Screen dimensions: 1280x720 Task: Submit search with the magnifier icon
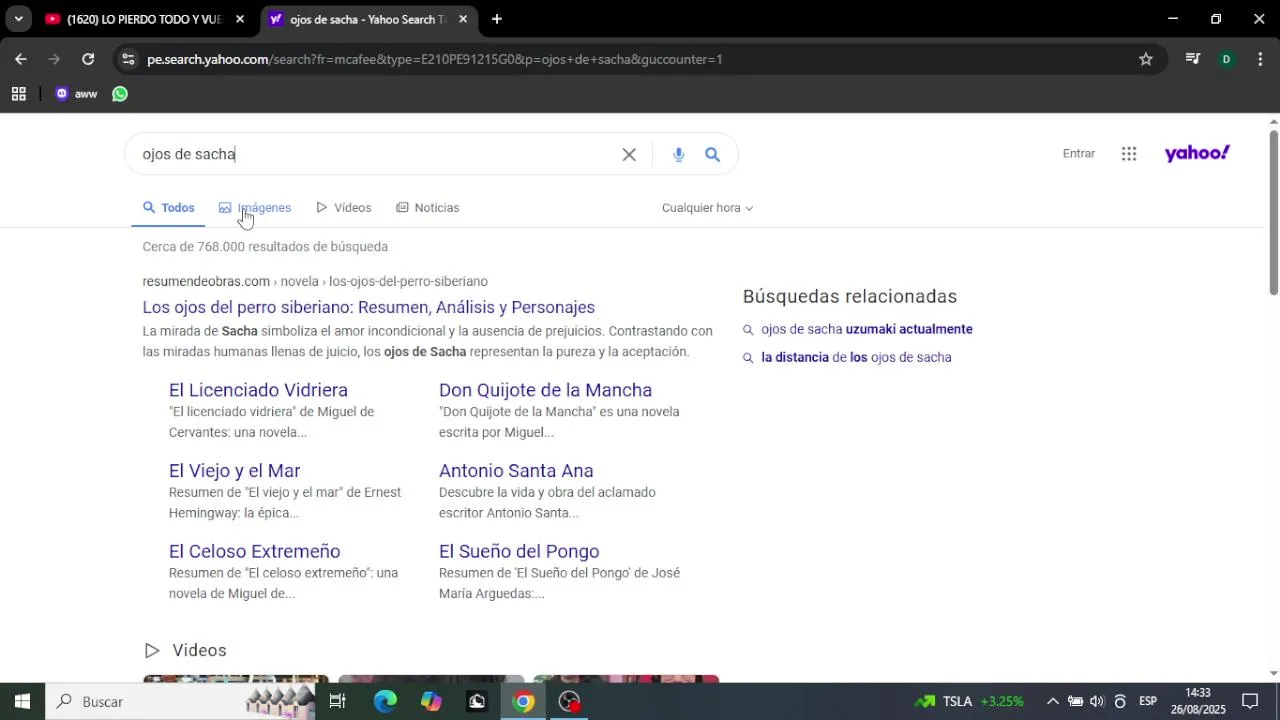coord(712,154)
